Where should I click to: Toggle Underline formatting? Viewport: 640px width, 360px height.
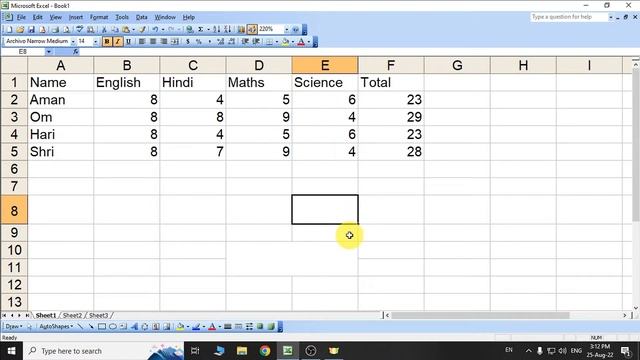click(128, 41)
